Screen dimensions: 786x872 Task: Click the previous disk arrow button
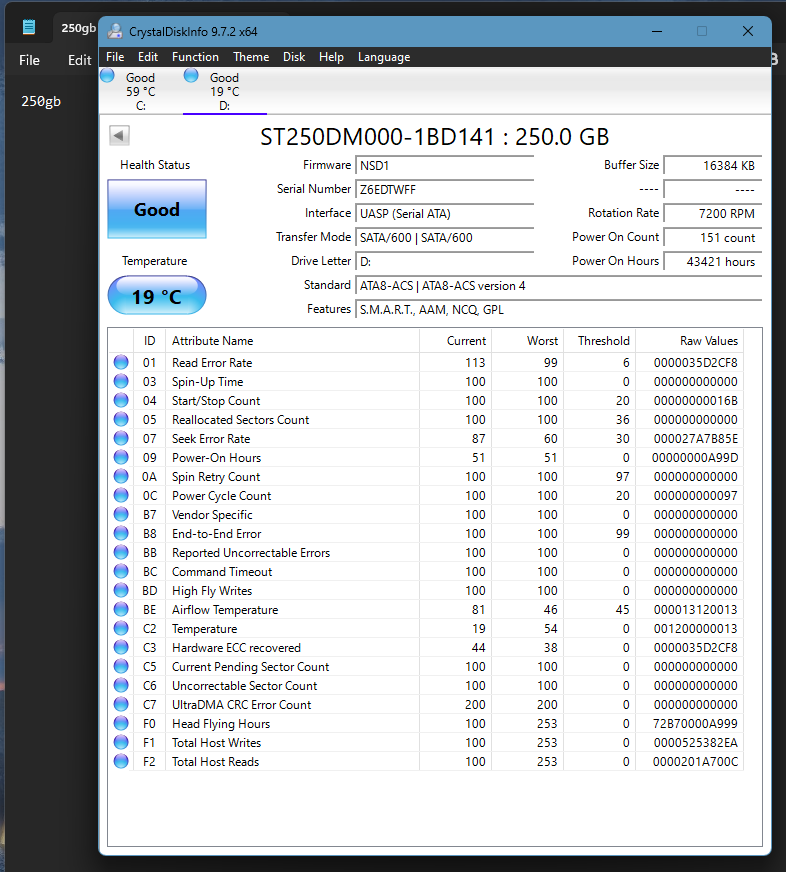pos(120,136)
